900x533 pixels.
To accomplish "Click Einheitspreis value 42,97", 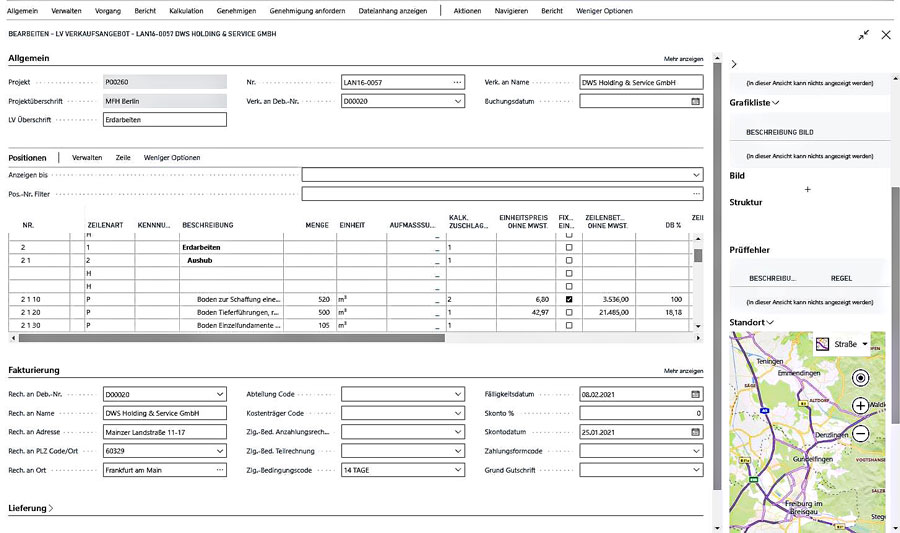I will tap(526, 312).
